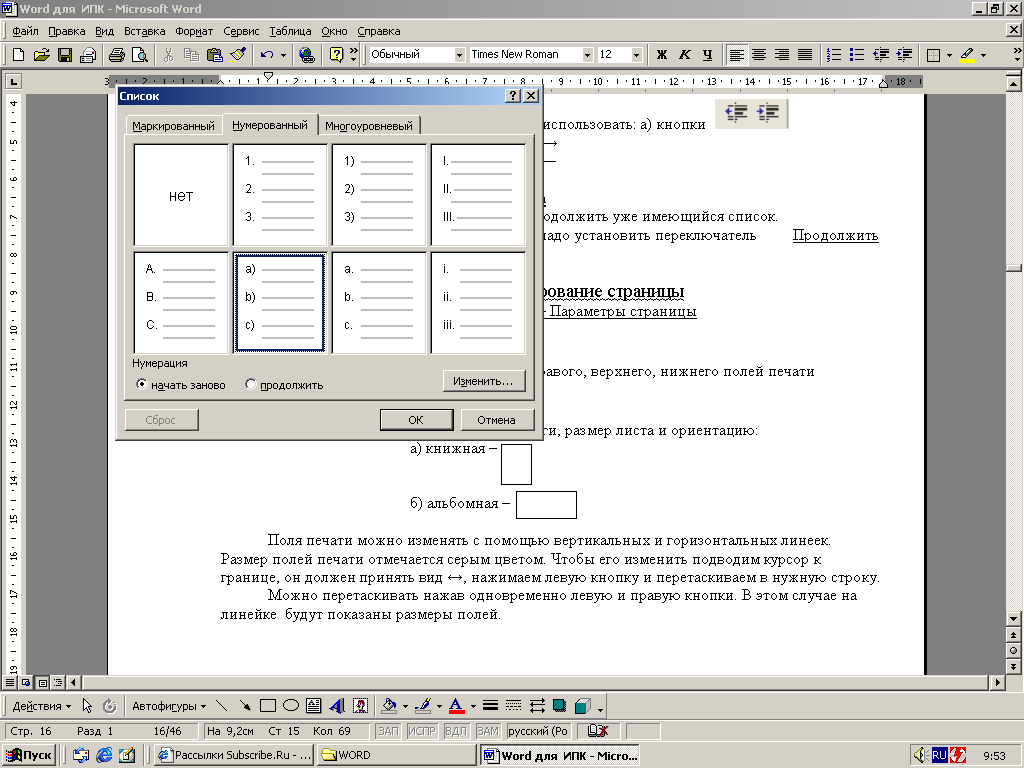Screen dimensions: 1024x768
Task: Click the line color brush icon
Action: click(x=423, y=706)
